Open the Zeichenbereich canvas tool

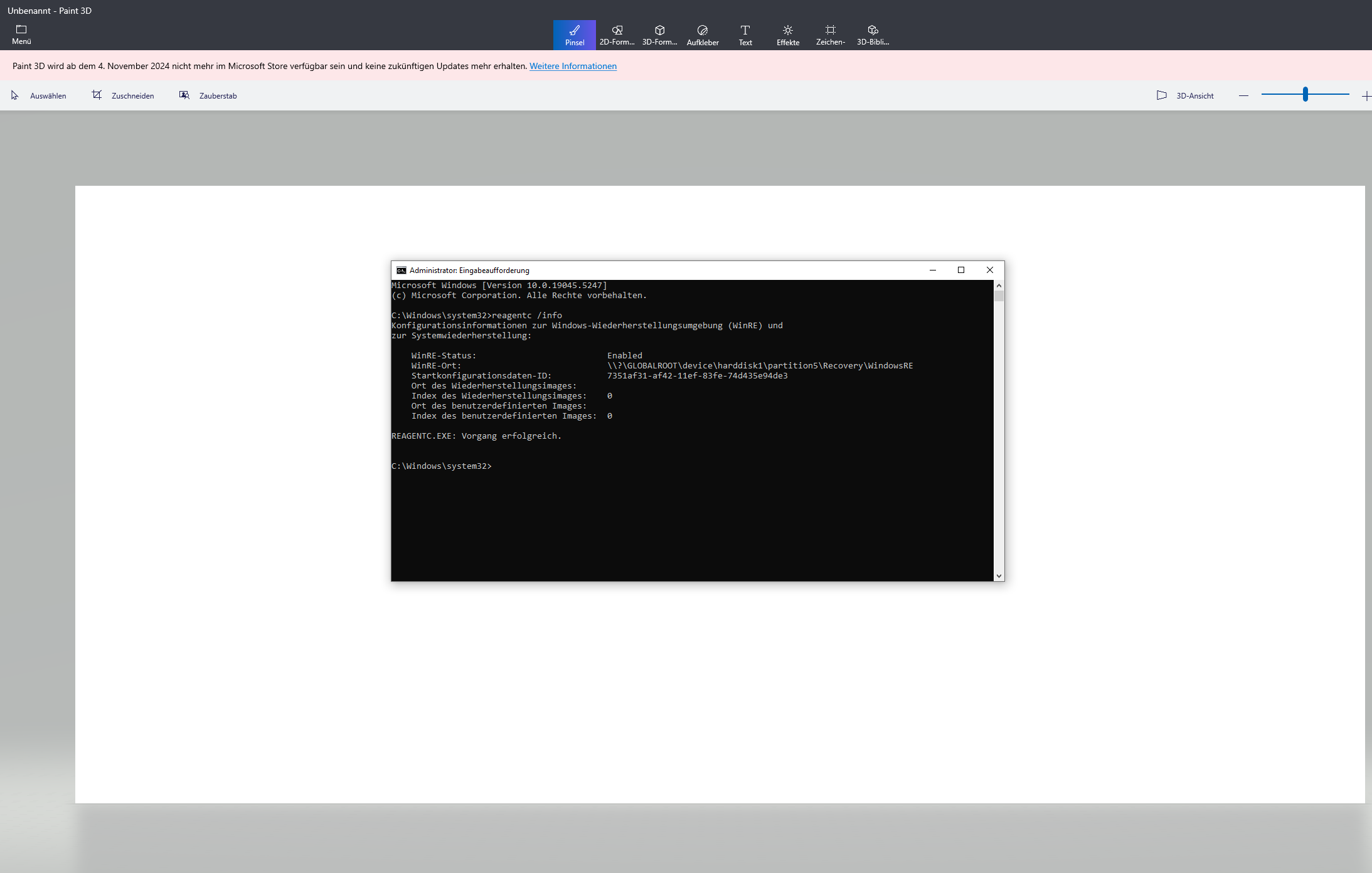tap(830, 35)
